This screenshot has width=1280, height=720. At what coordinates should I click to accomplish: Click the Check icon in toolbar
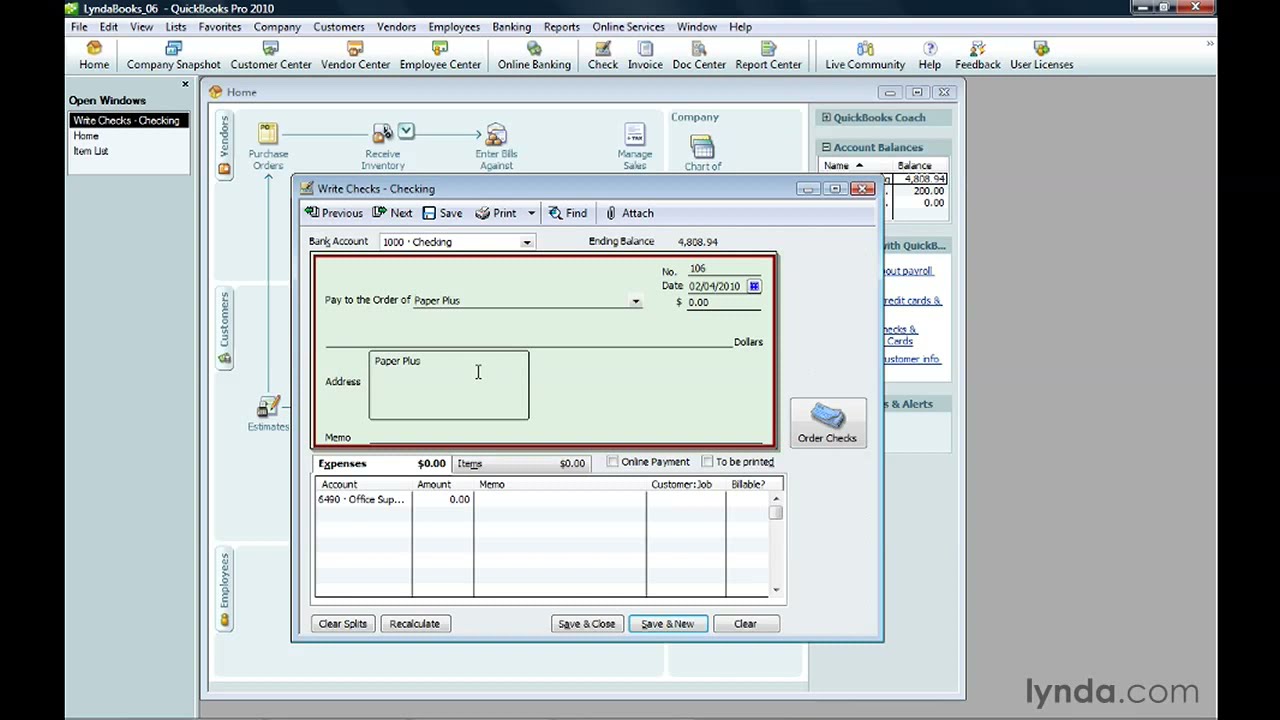(x=603, y=56)
